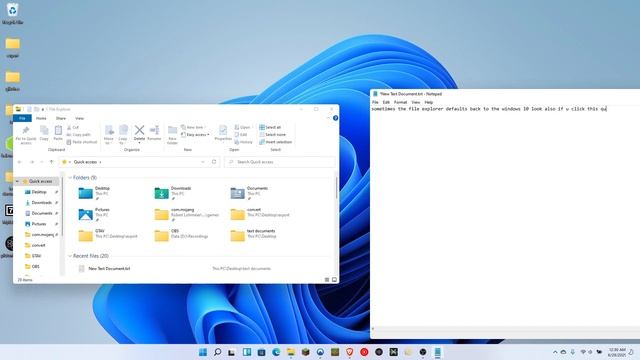The image size is (640, 360).
Task: Open the text documents folder tile
Action: tap(253, 235)
